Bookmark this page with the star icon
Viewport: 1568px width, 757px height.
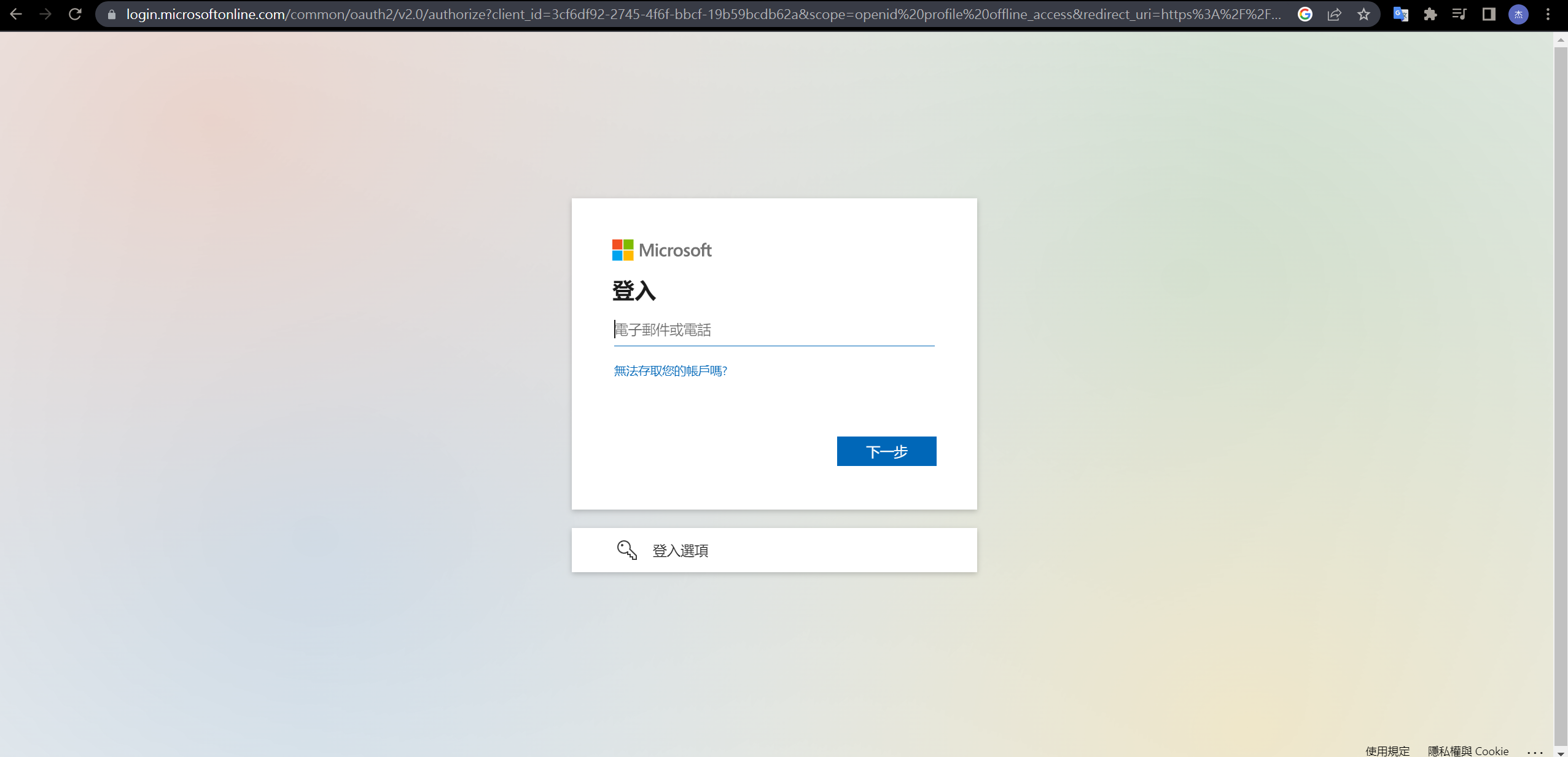[x=1364, y=14]
